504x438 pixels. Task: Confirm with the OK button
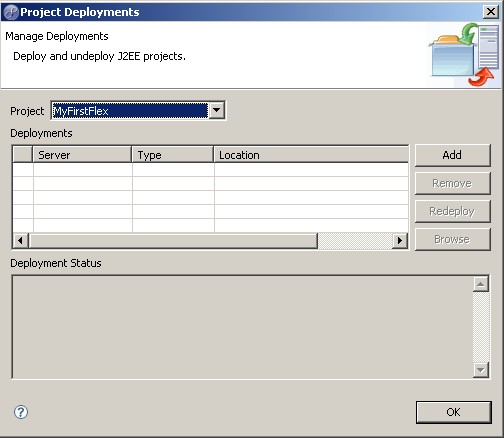coord(454,412)
